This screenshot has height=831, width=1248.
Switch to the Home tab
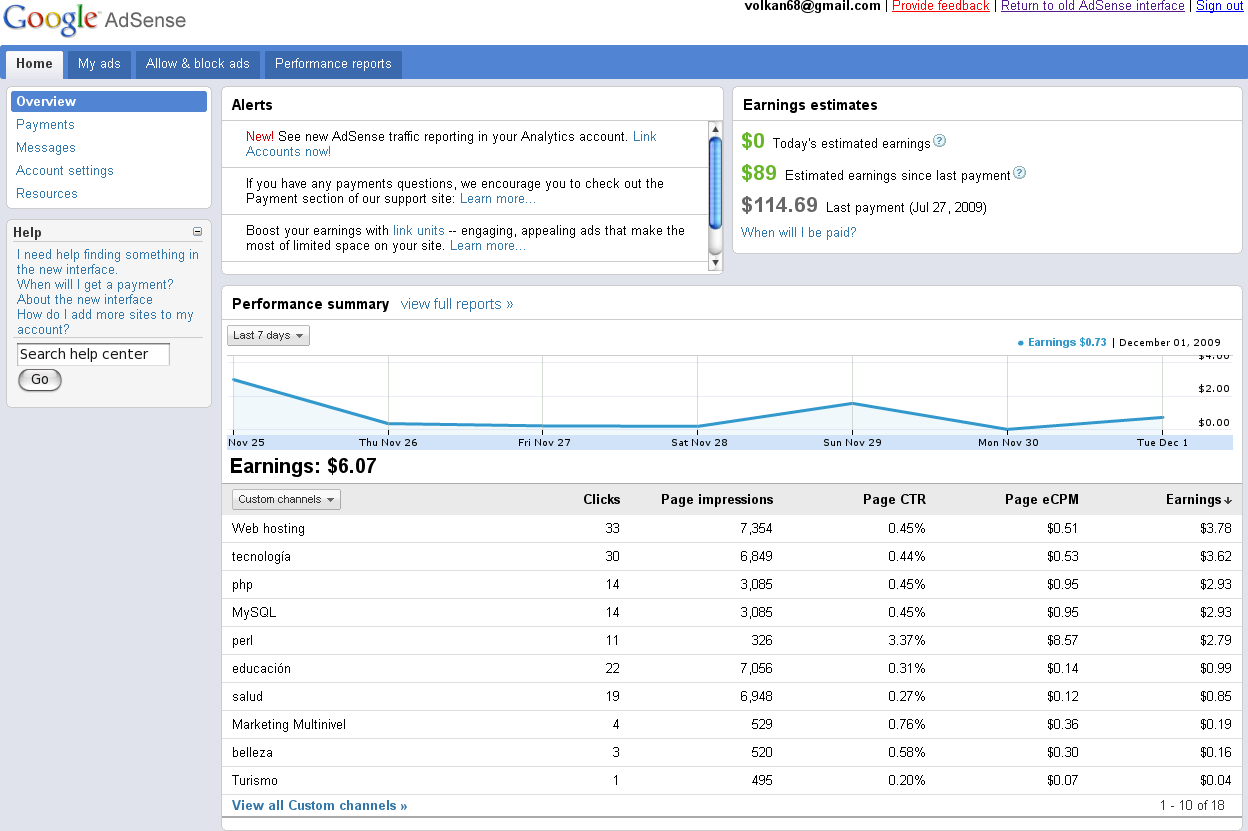point(34,64)
